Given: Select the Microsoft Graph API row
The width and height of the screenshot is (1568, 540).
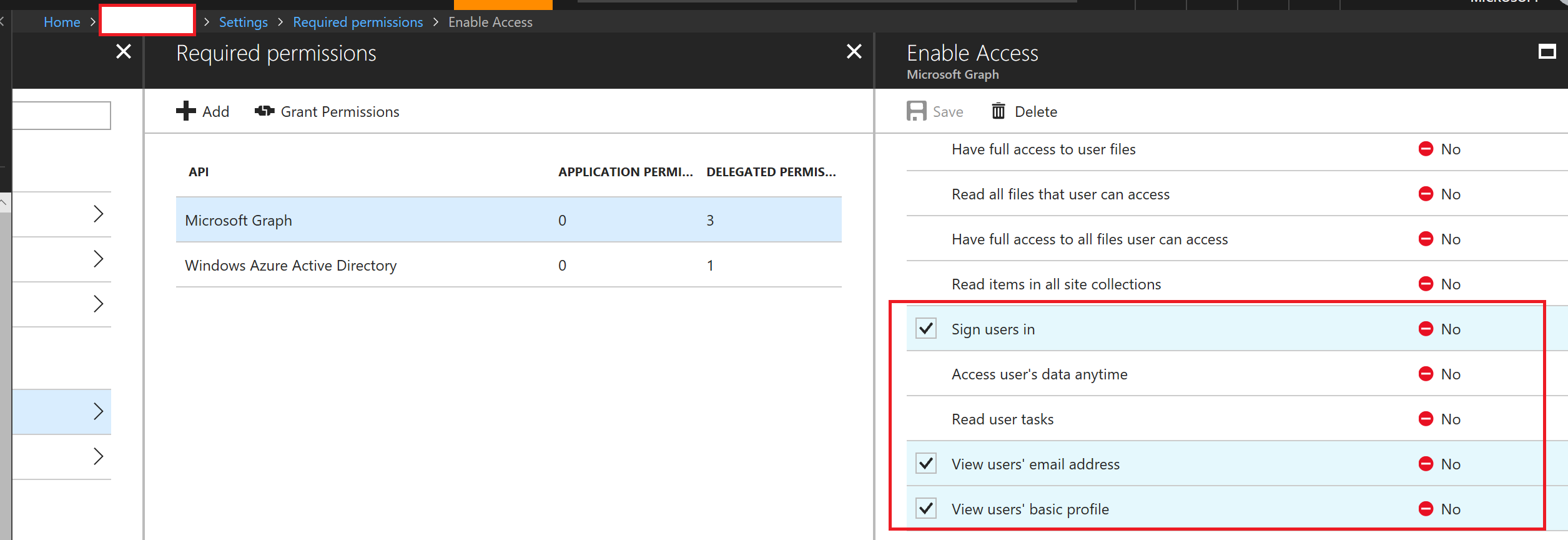Looking at the screenshot, I should pyautogui.click(x=509, y=220).
